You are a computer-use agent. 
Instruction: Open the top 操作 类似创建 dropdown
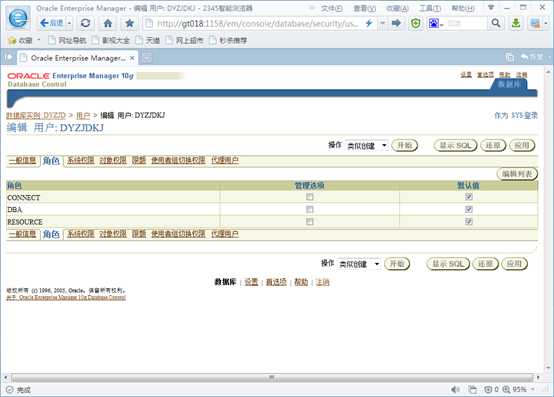(x=366, y=146)
